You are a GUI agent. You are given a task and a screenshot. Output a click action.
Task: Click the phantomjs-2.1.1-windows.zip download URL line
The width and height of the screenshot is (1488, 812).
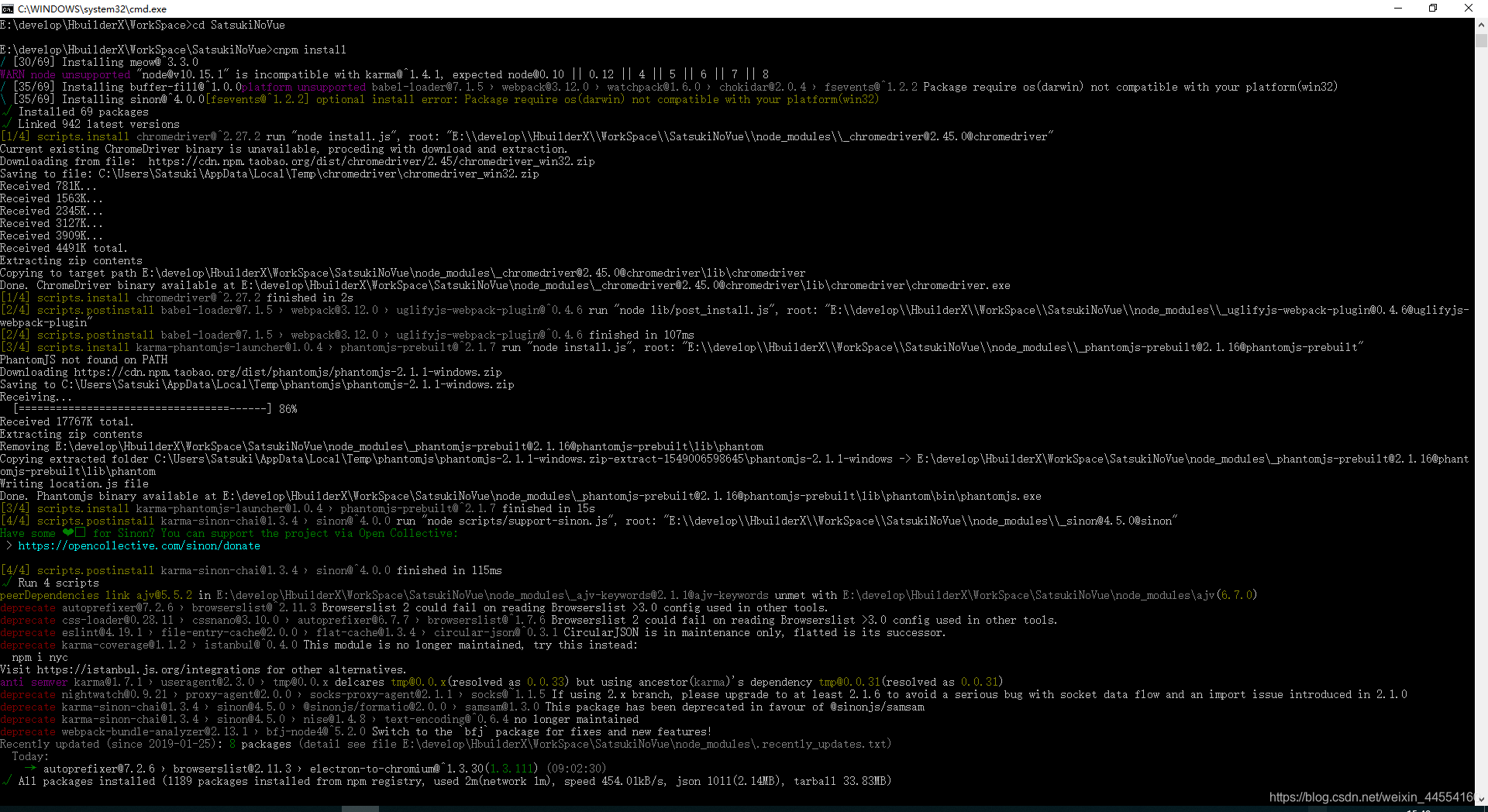[251, 372]
